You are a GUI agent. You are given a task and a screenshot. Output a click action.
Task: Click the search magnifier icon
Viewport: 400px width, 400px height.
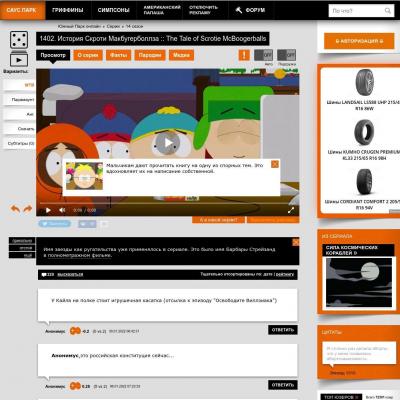[x=388, y=11]
